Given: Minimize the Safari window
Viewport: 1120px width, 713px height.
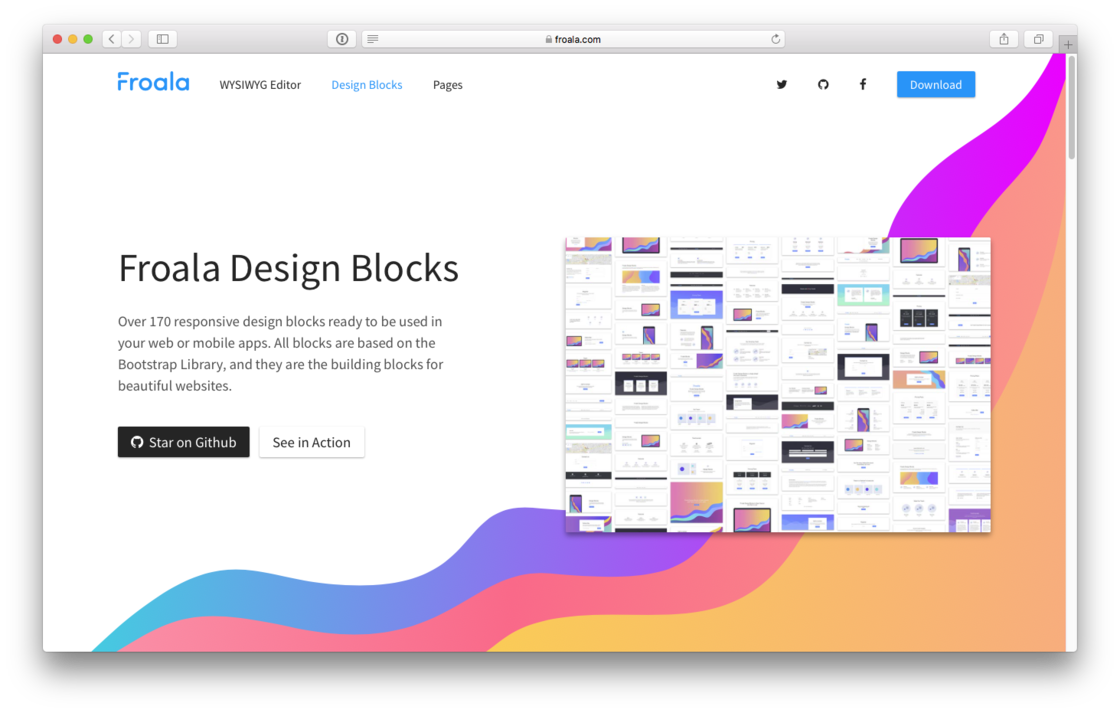Looking at the screenshot, I should pyautogui.click(x=73, y=39).
